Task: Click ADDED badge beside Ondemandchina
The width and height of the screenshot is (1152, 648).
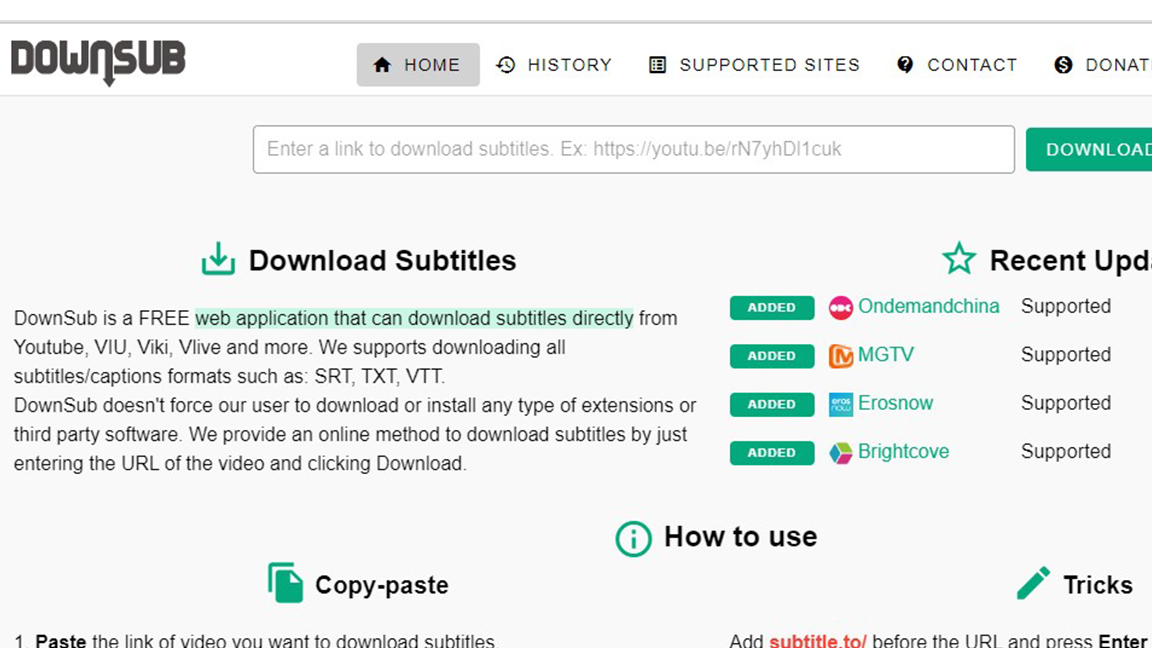Action: pos(771,307)
